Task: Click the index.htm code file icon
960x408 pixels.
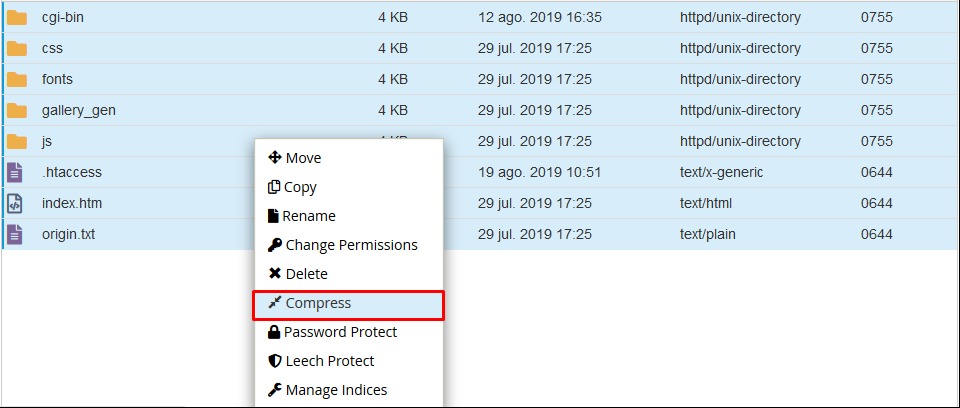Action: tap(15, 203)
